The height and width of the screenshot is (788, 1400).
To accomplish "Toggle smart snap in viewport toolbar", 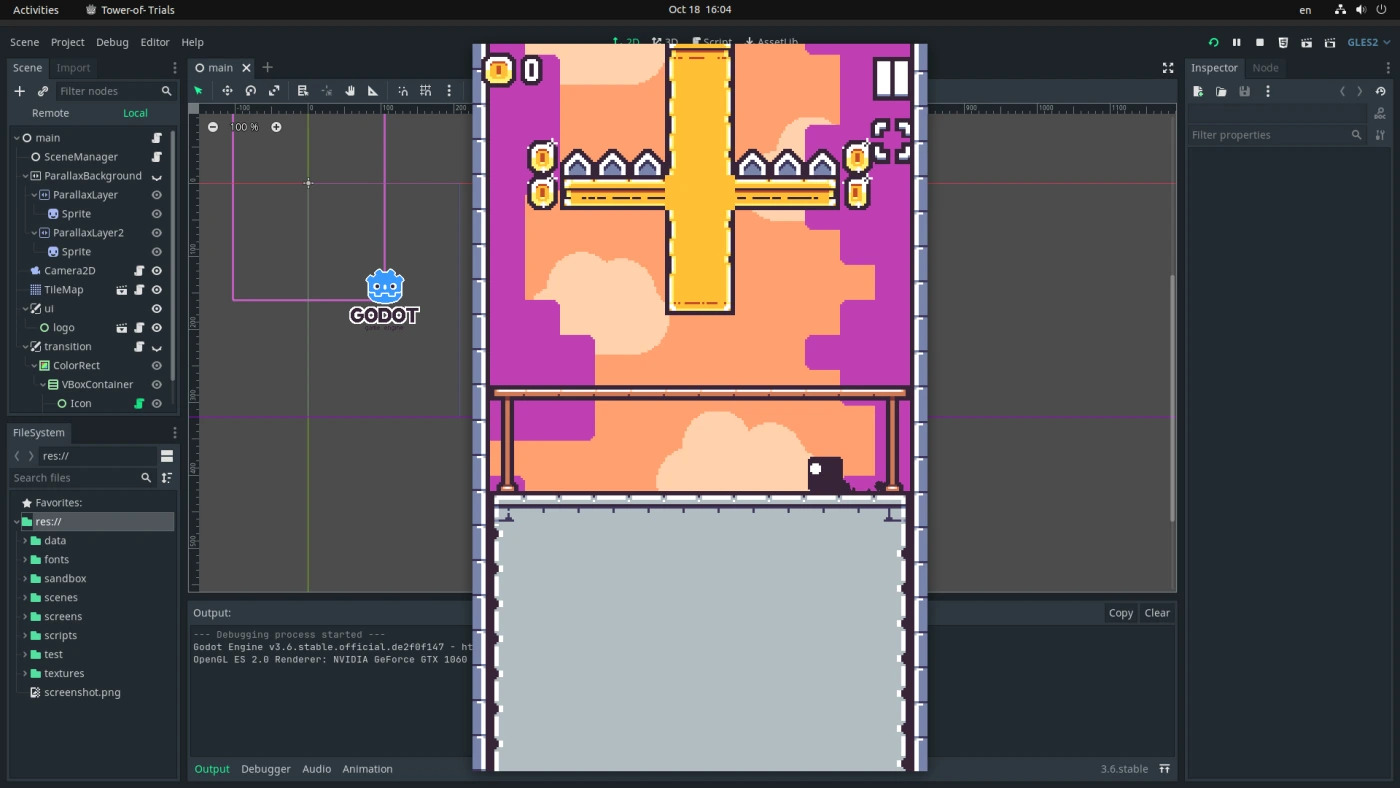I will [403, 91].
